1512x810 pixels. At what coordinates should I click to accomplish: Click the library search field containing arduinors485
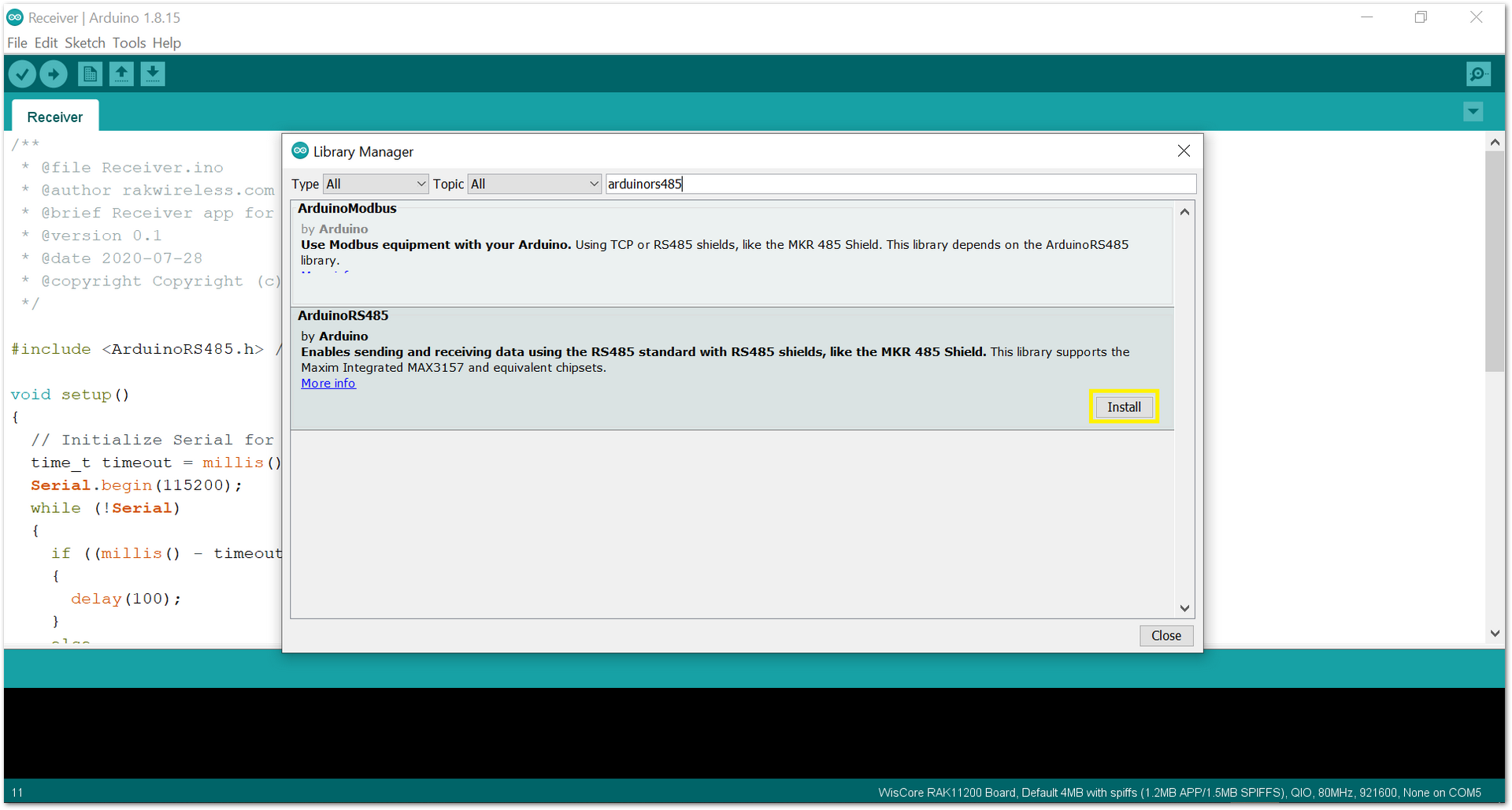click(x=901, y=184)
